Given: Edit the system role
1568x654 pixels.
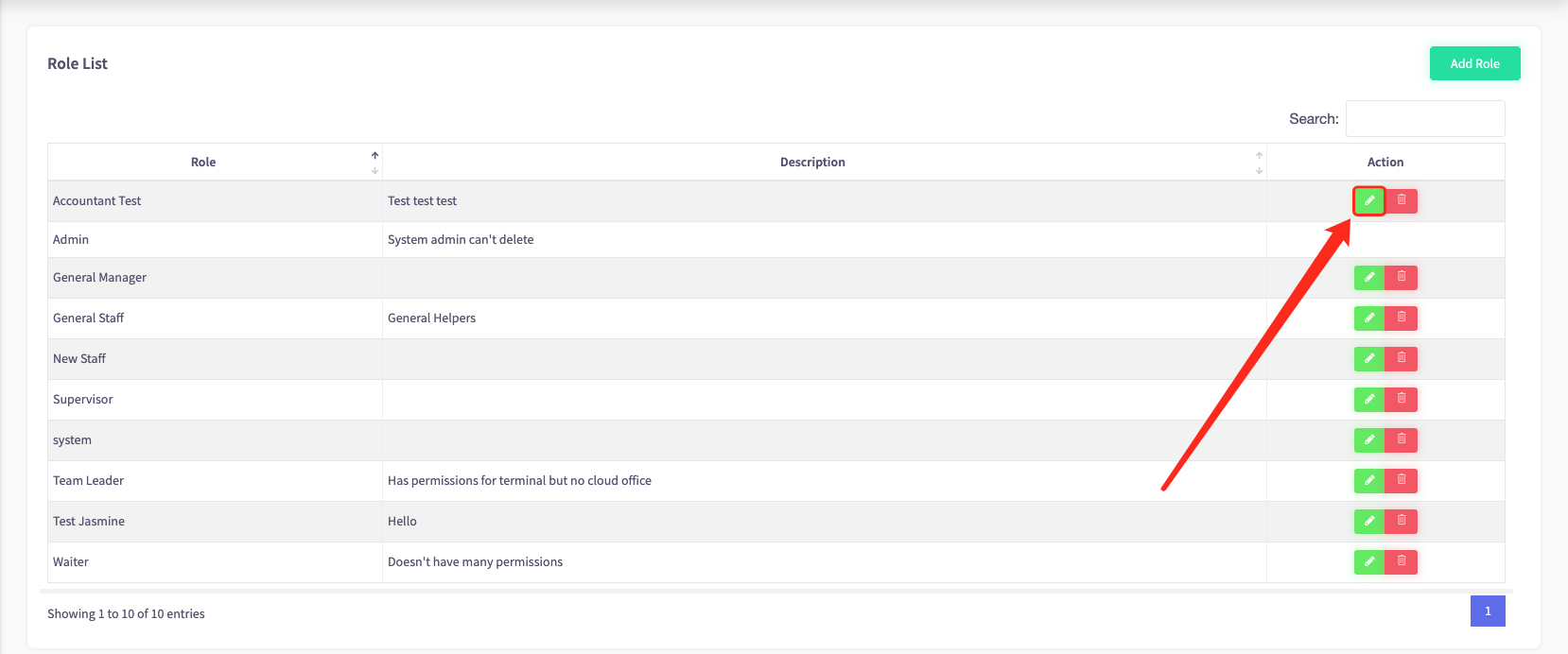Looking at the screenshot, I should coord(1368,439).
